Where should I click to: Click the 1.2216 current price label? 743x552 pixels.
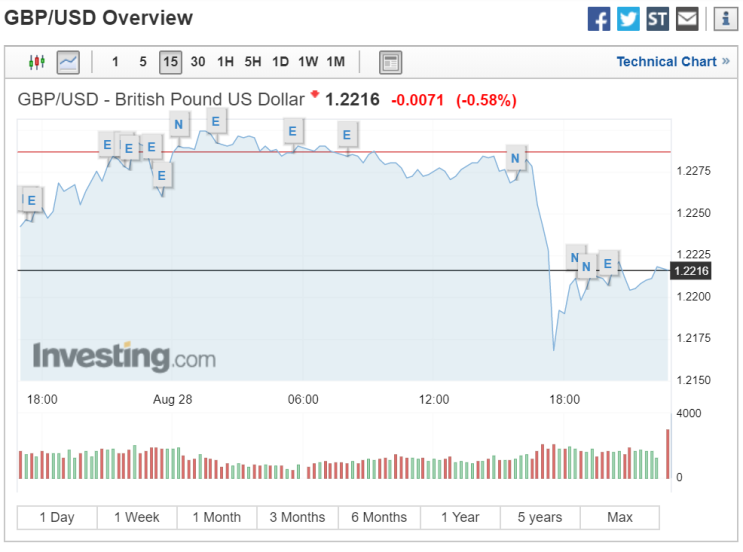(x=691, y=271)
